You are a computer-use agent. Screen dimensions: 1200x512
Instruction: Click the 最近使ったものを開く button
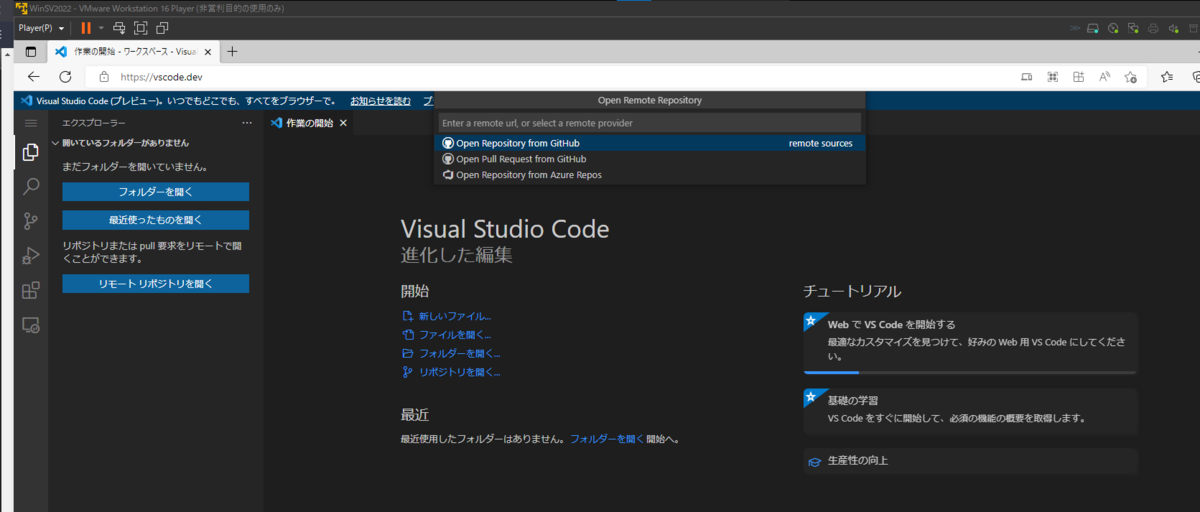[x=155, y=220]
